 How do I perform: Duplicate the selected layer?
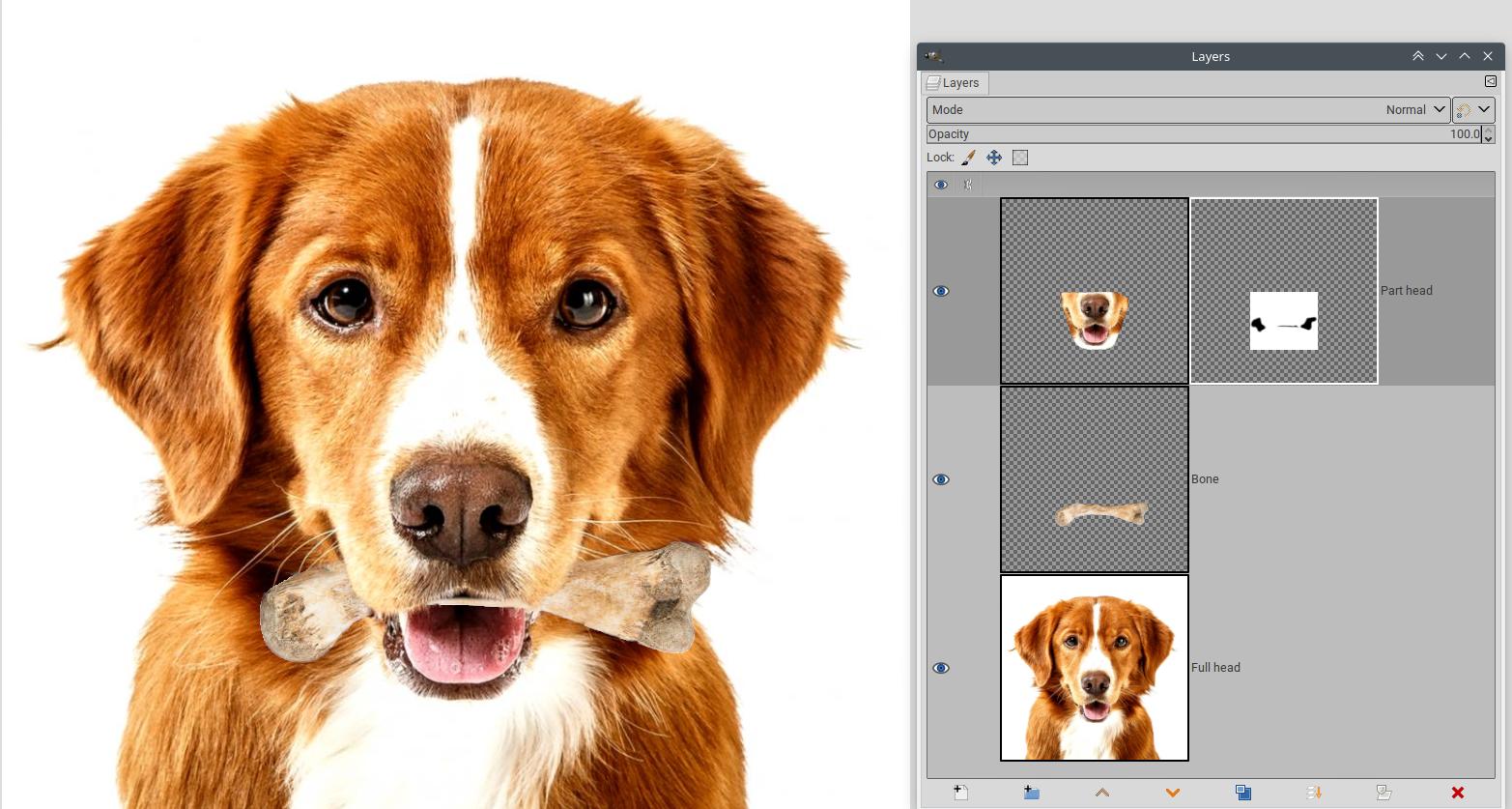click(x=1243, y=793)
